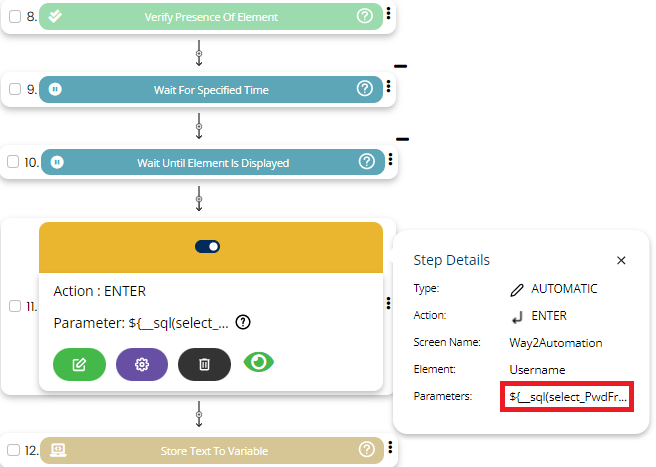Check the checkbox for step 12
656x467 pixels.
pos(14,451)
